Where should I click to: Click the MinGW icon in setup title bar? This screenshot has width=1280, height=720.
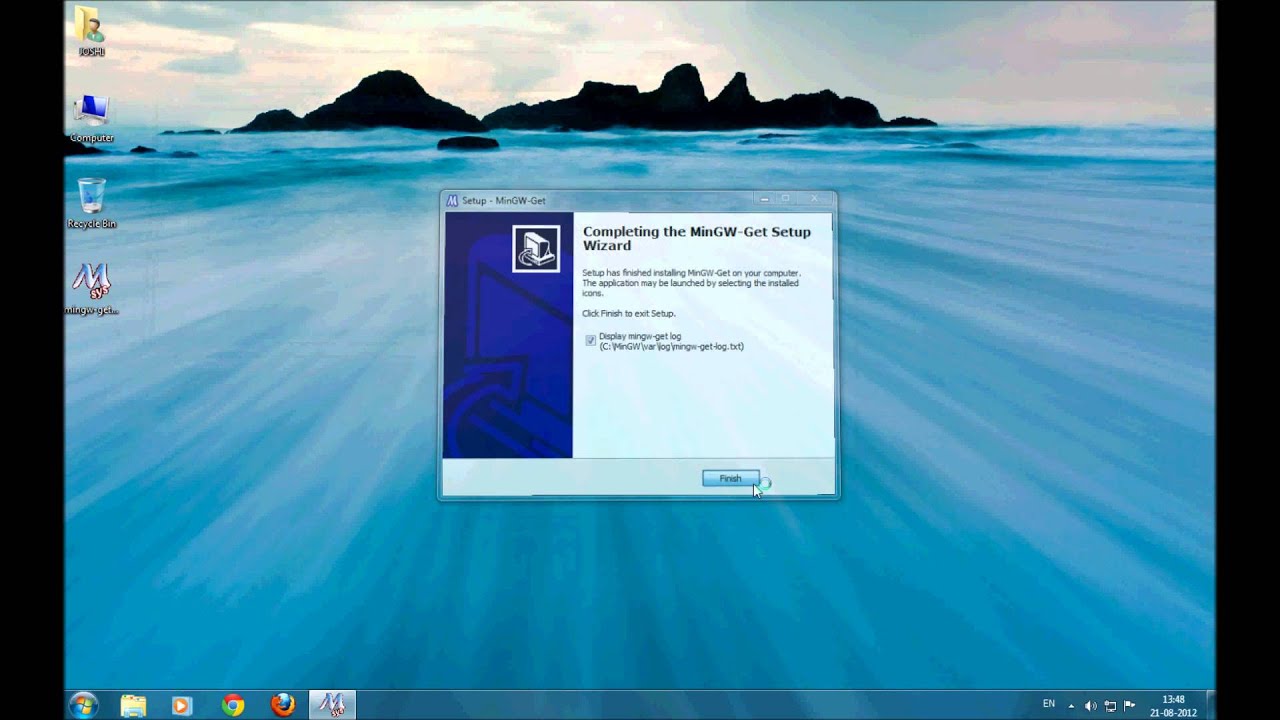click(452, 200)
